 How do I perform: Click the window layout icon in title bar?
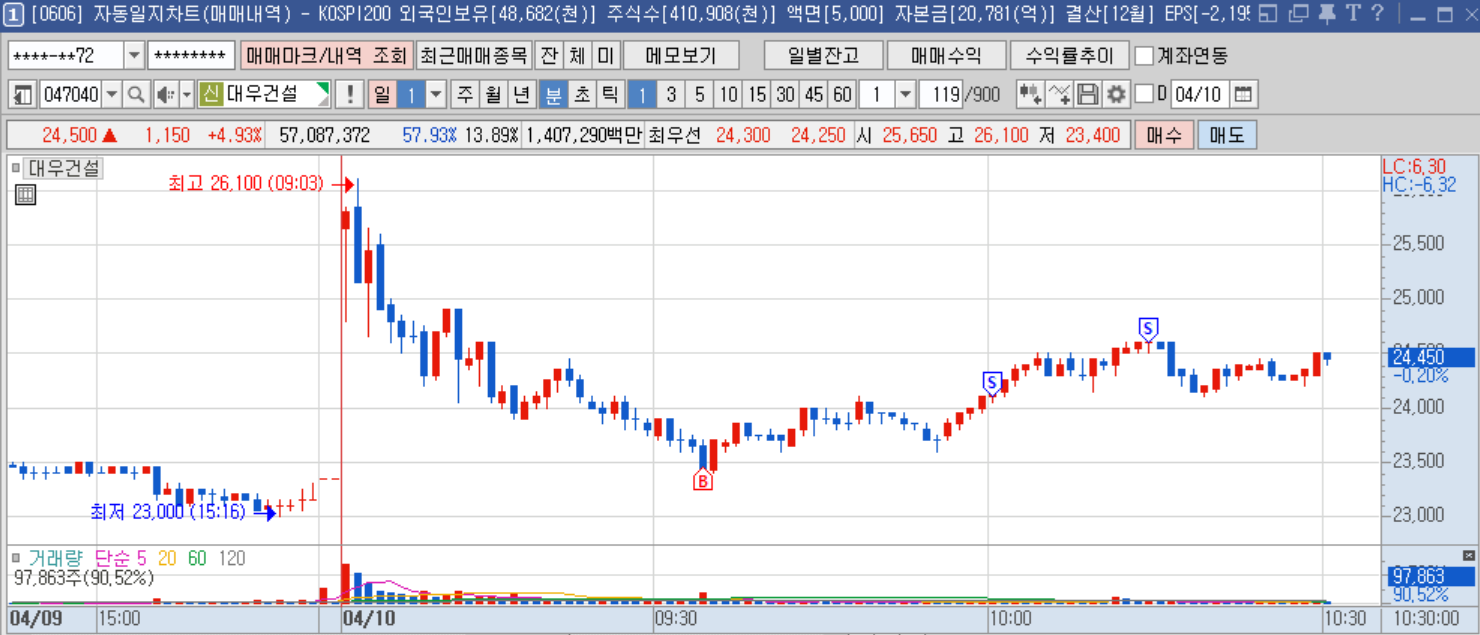pos(1267,13)
